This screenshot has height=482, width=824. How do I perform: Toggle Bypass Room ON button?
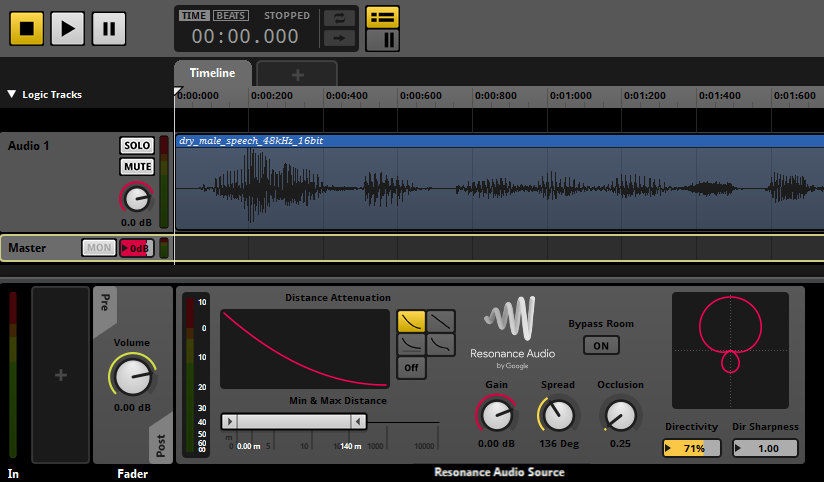click(601, 345)
